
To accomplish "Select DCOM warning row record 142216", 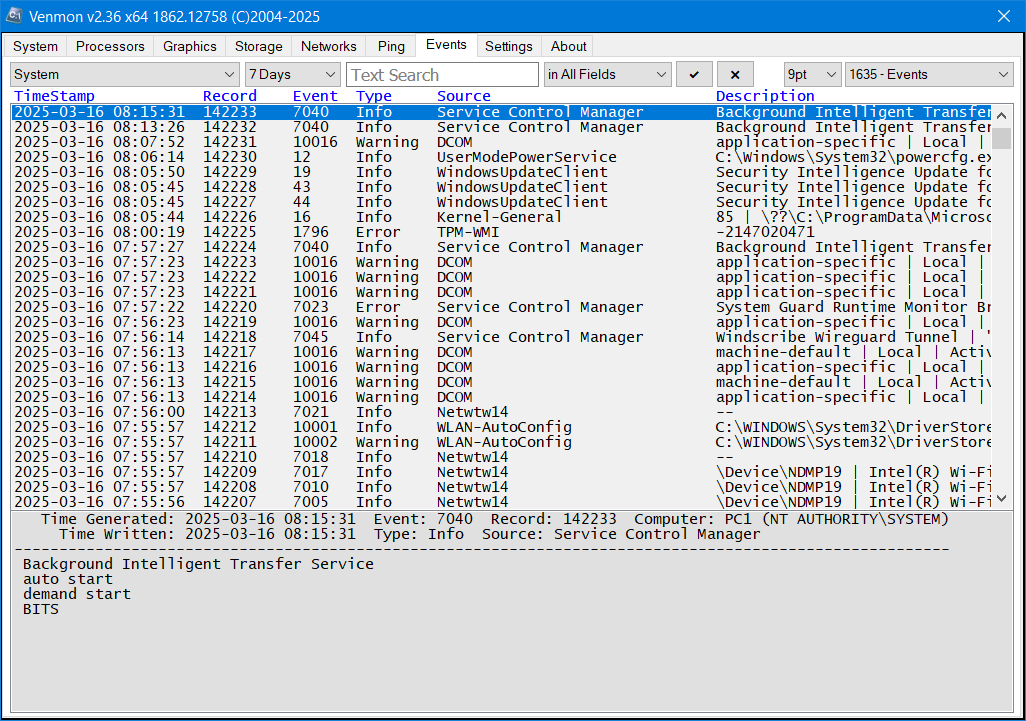I will pyautogui.click(x=501, y=368).
